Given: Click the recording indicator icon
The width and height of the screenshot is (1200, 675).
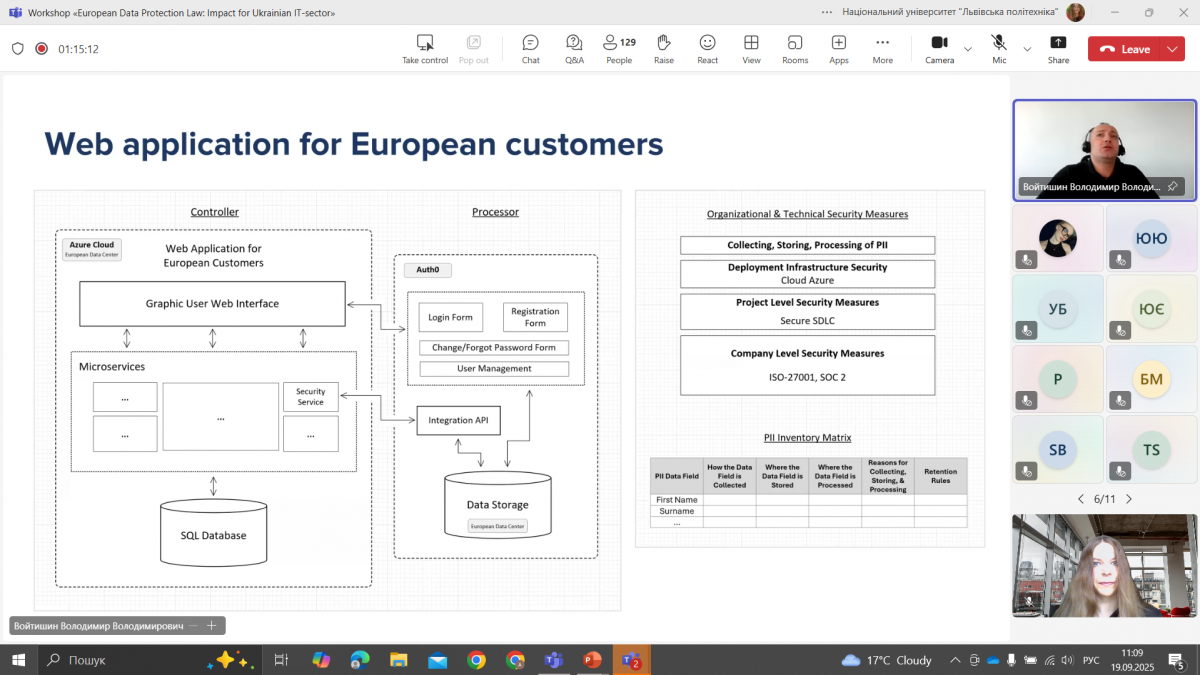Looking at the screenshot, I should (x=42, y=48).
